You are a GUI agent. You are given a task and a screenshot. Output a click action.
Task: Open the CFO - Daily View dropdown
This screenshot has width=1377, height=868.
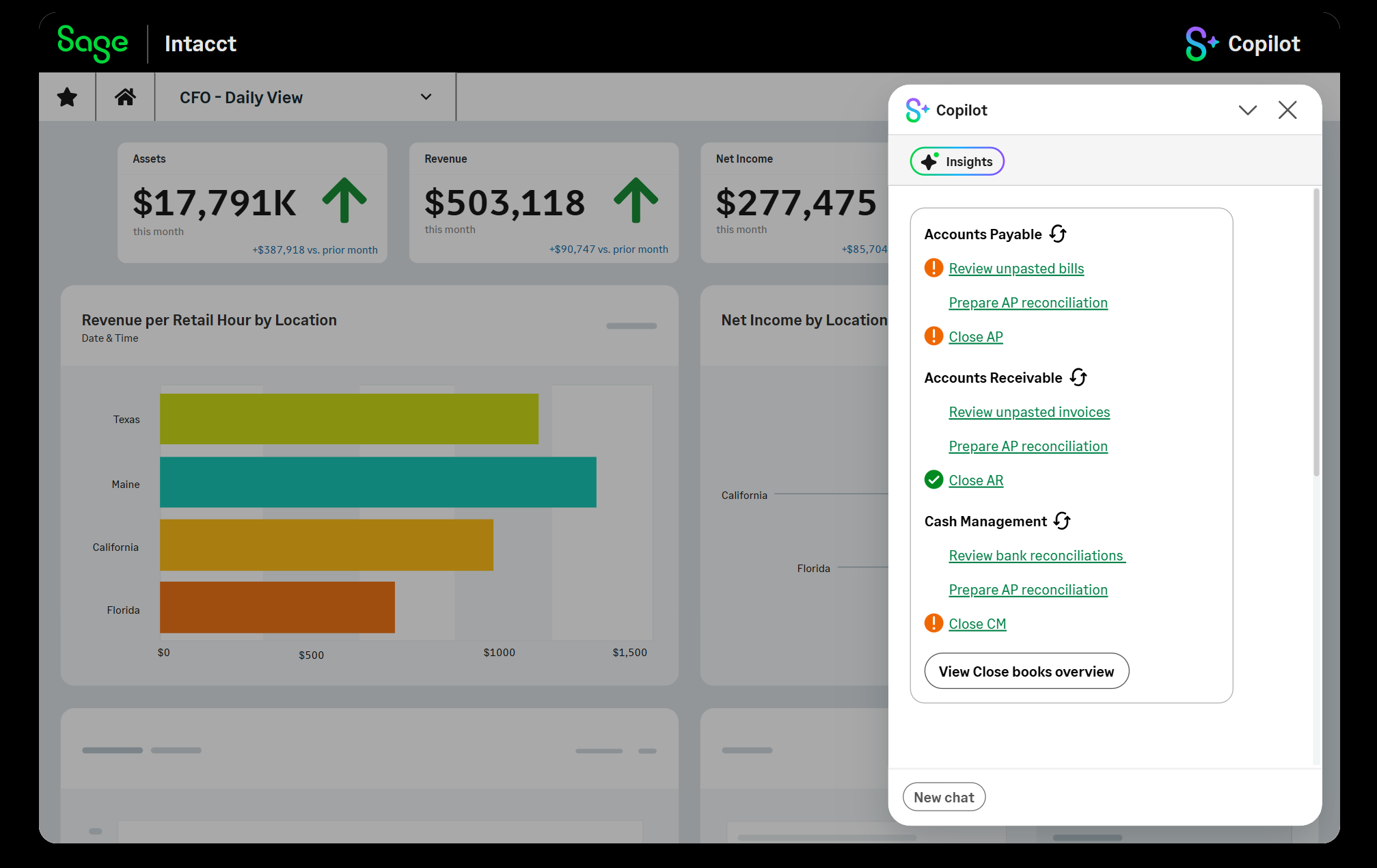coord(305,97)
